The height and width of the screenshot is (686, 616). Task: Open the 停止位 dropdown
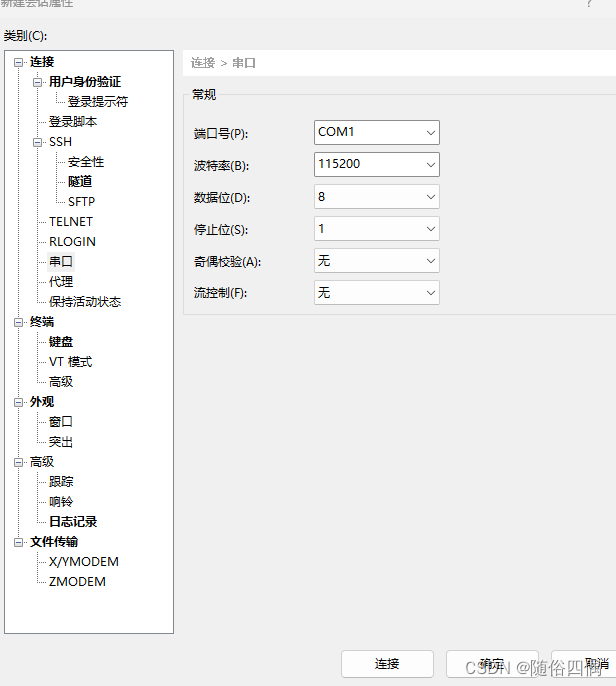(x=377, y=229)
